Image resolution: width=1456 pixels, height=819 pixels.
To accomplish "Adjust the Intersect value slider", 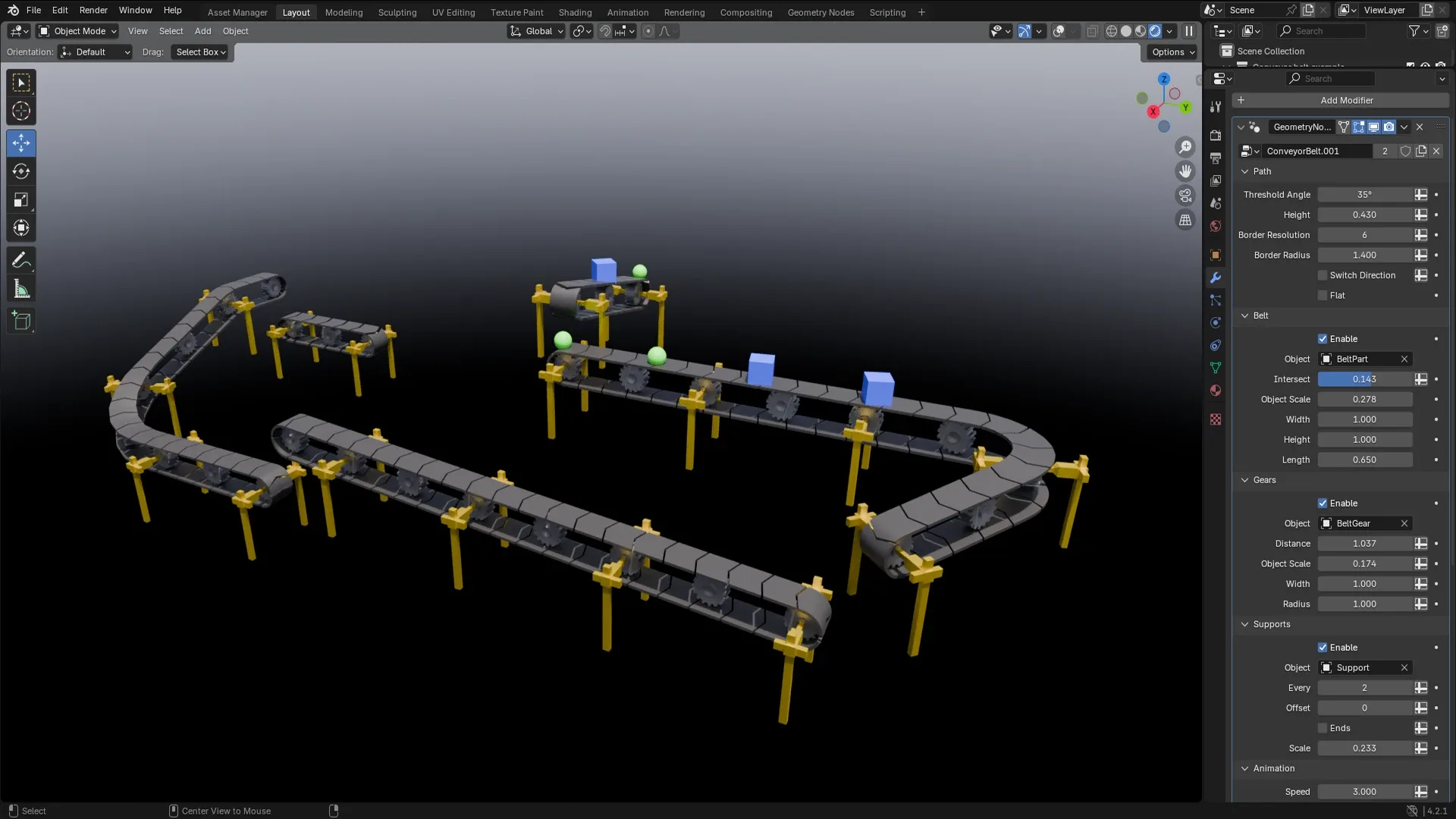I will pyautogui.click(x=1365, y=379).
